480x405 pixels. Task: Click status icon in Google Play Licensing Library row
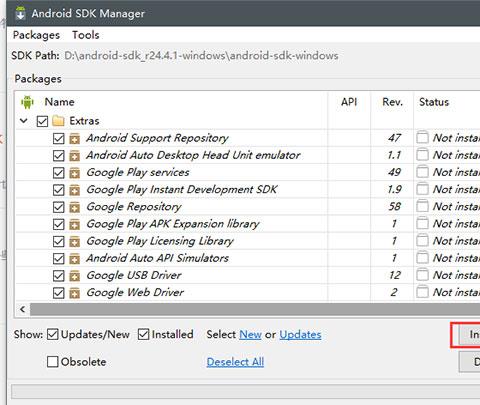422,240
